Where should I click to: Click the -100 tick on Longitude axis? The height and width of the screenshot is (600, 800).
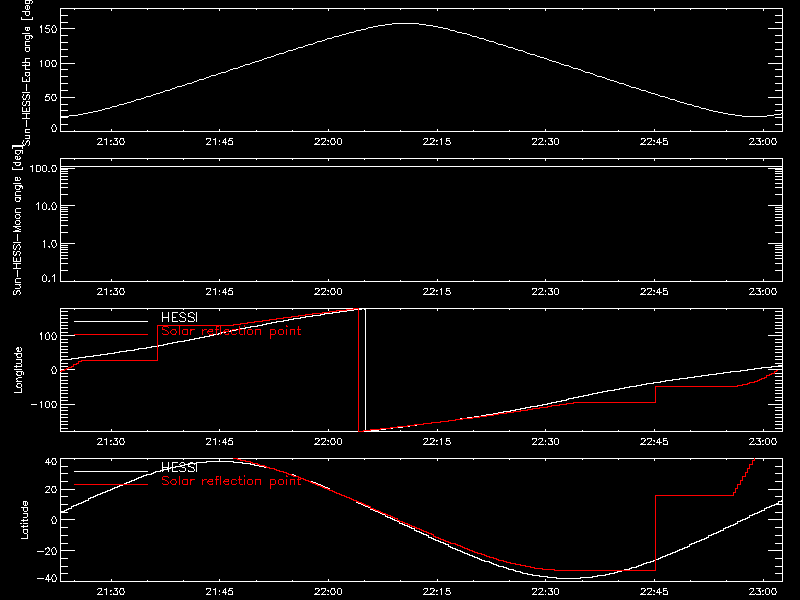coord(44,404)
